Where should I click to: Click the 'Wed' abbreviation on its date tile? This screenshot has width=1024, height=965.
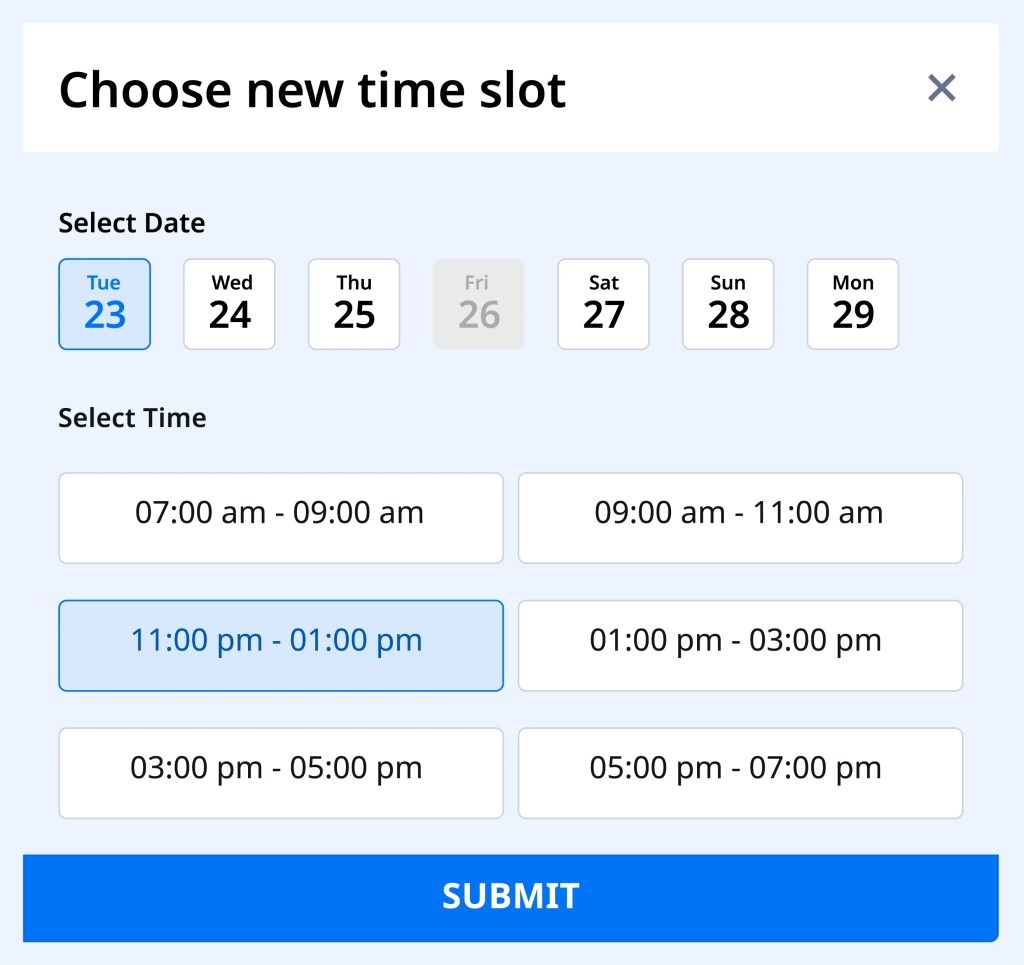pos(231,282)
